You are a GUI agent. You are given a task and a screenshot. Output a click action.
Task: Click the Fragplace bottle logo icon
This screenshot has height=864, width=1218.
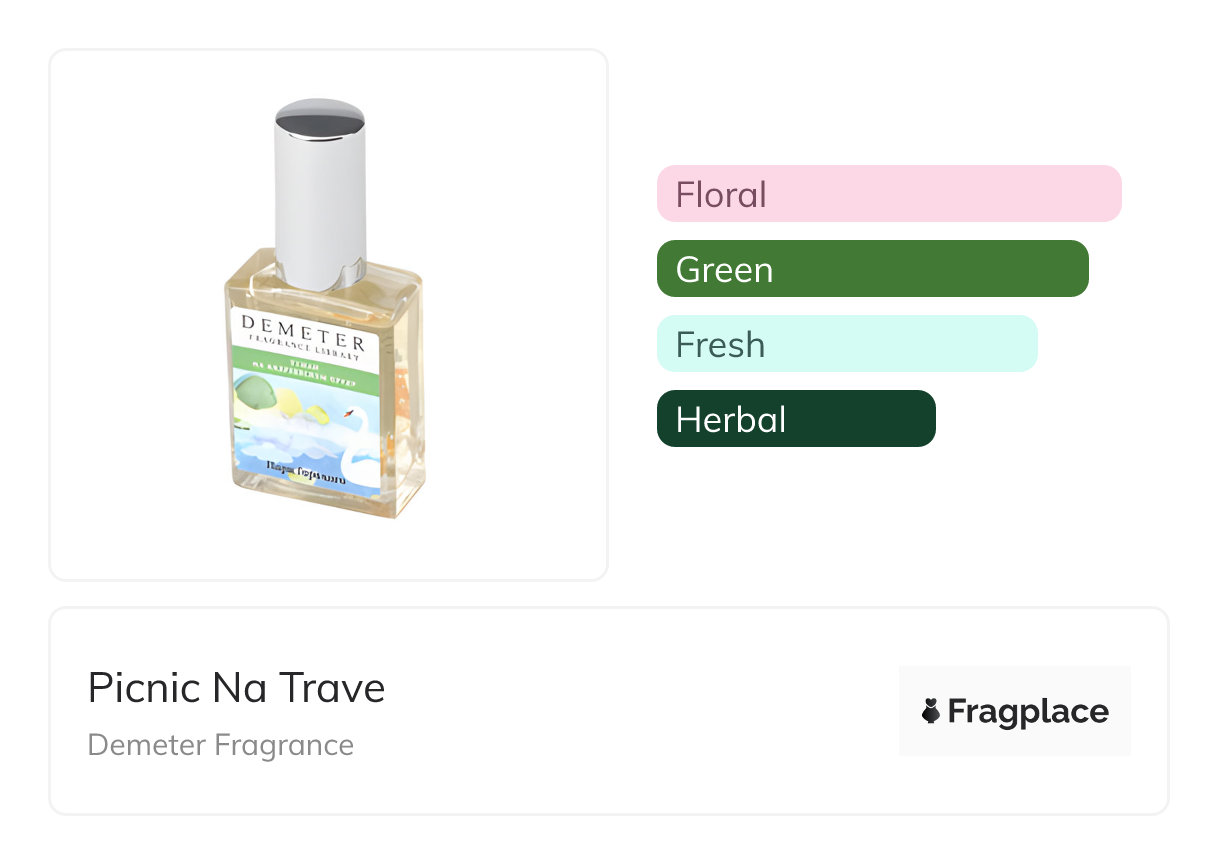(931, 711)
